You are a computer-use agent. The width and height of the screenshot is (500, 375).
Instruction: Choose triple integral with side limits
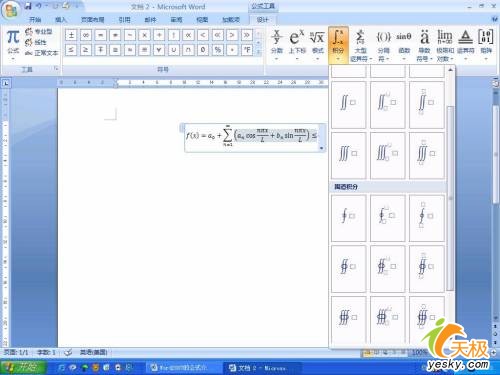tap(387, 155)
